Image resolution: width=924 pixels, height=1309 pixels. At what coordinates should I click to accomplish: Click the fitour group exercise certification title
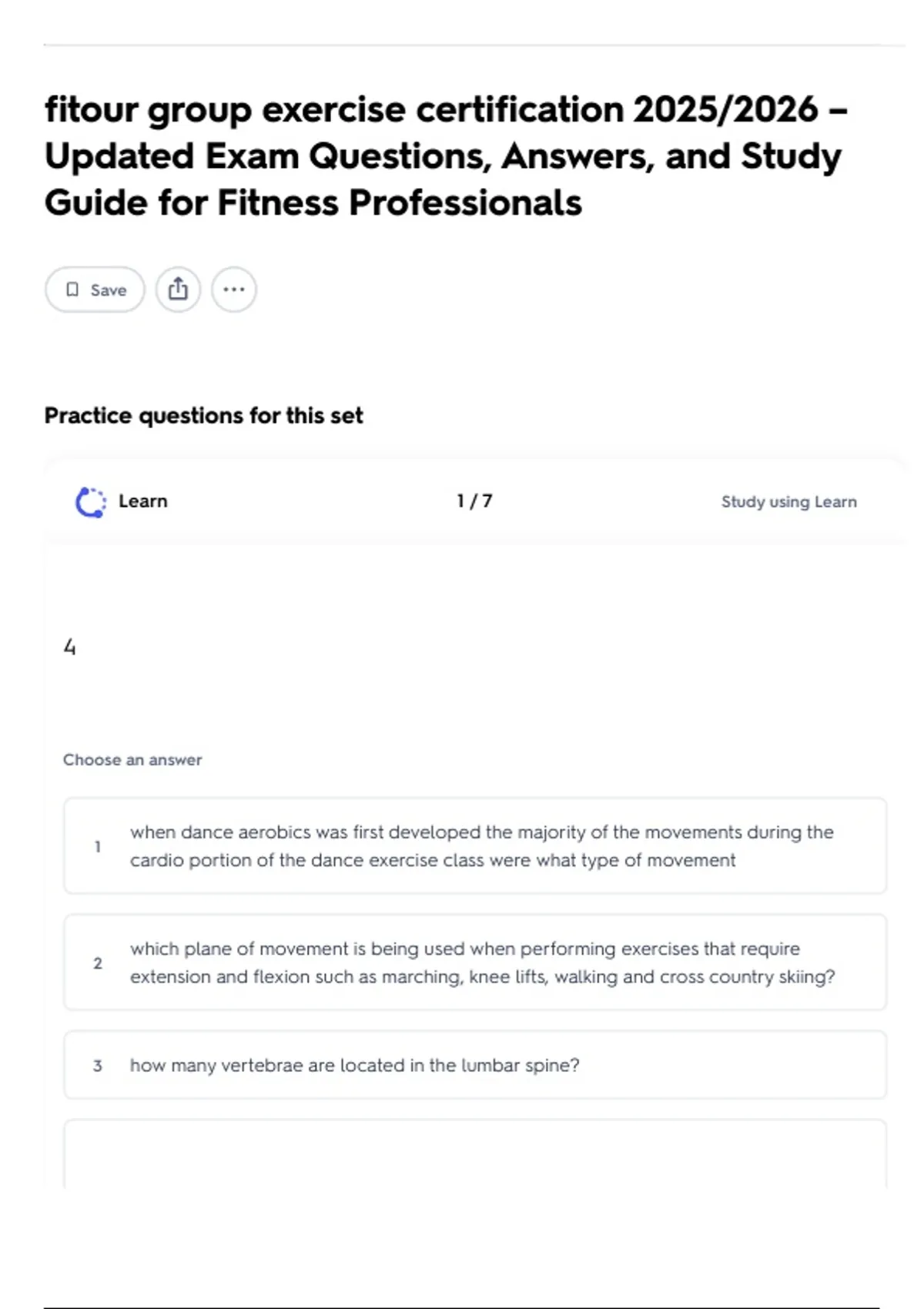(x=447, y=156)
